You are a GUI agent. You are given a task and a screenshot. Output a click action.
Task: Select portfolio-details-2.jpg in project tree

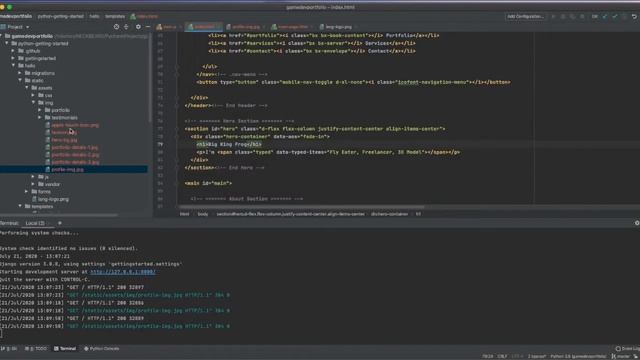(x=75, y=155)
